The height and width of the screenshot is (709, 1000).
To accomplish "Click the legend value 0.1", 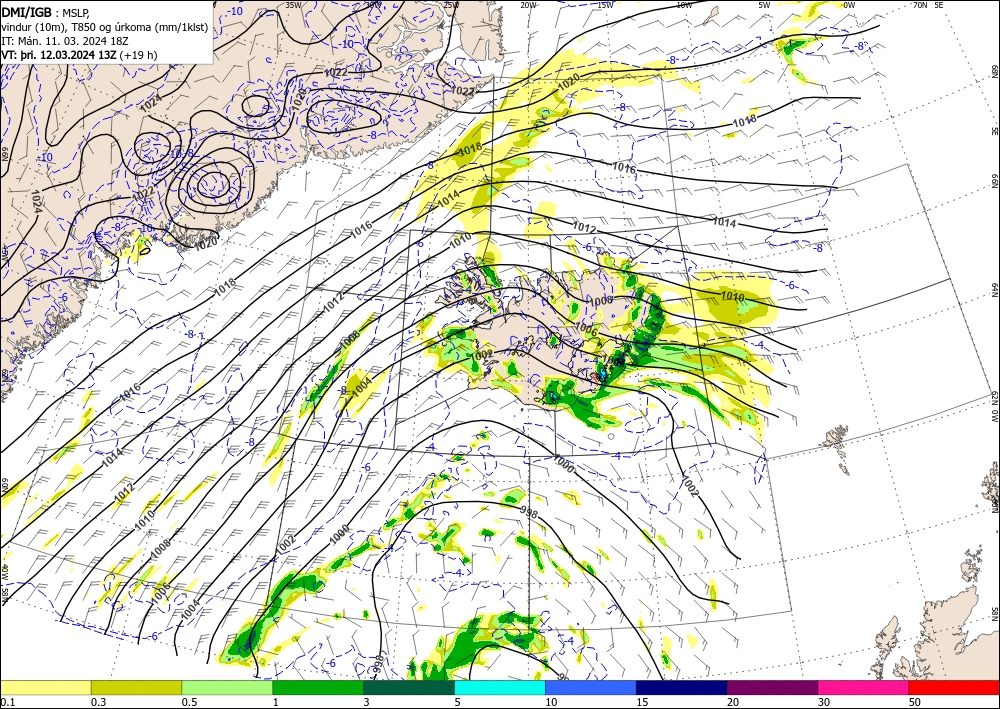I will click(6, 702).
